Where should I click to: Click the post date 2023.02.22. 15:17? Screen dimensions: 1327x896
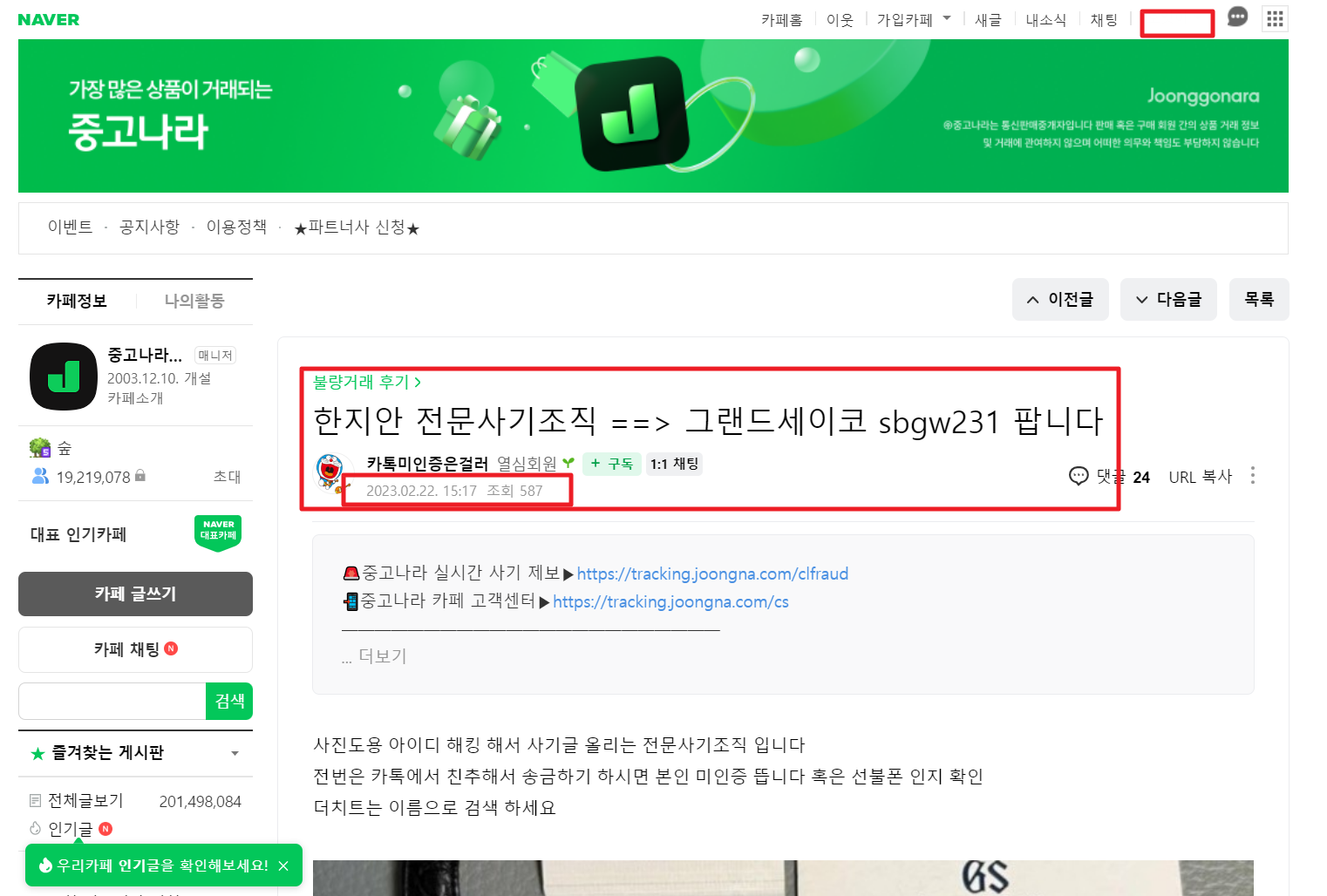421,491
